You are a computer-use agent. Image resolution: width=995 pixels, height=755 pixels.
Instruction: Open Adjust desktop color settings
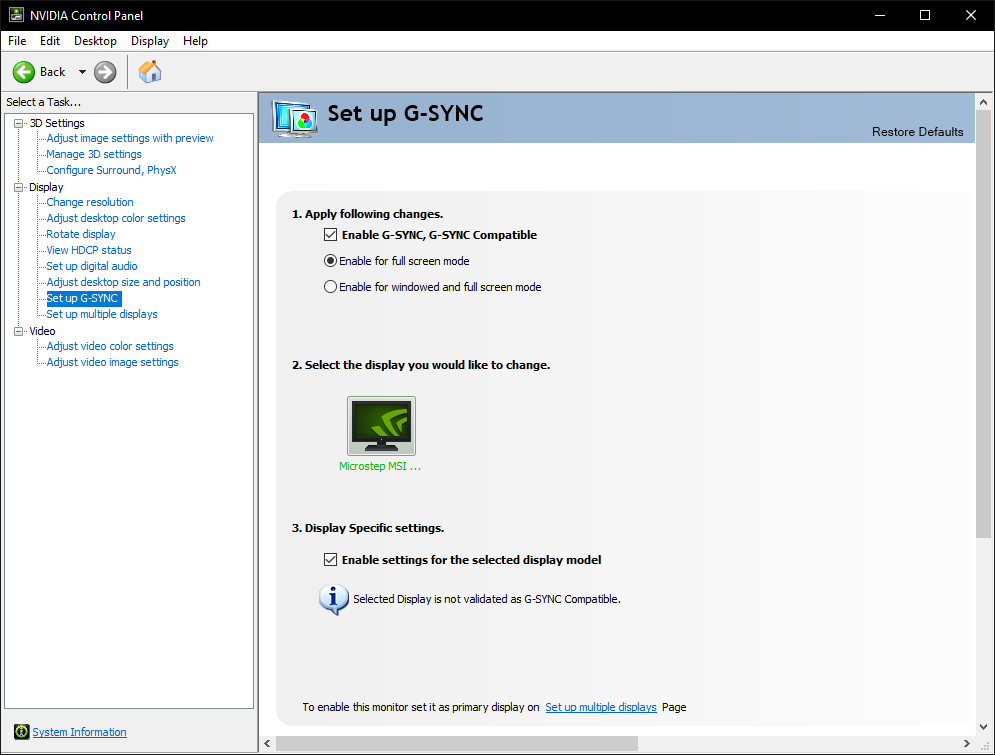pyautogui.click(x=116, y=218)
